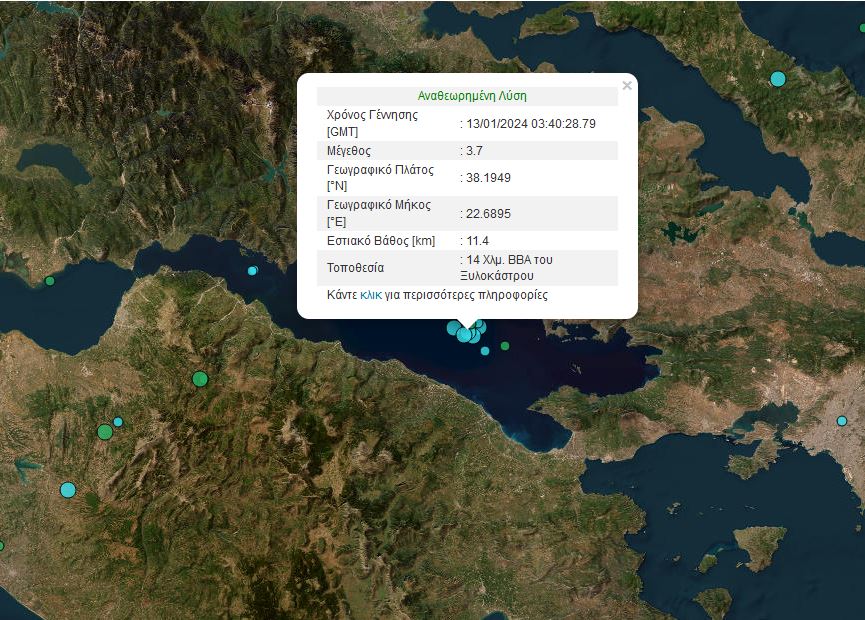
Task: Click the longitude value 22.6895
Action: 488,213
